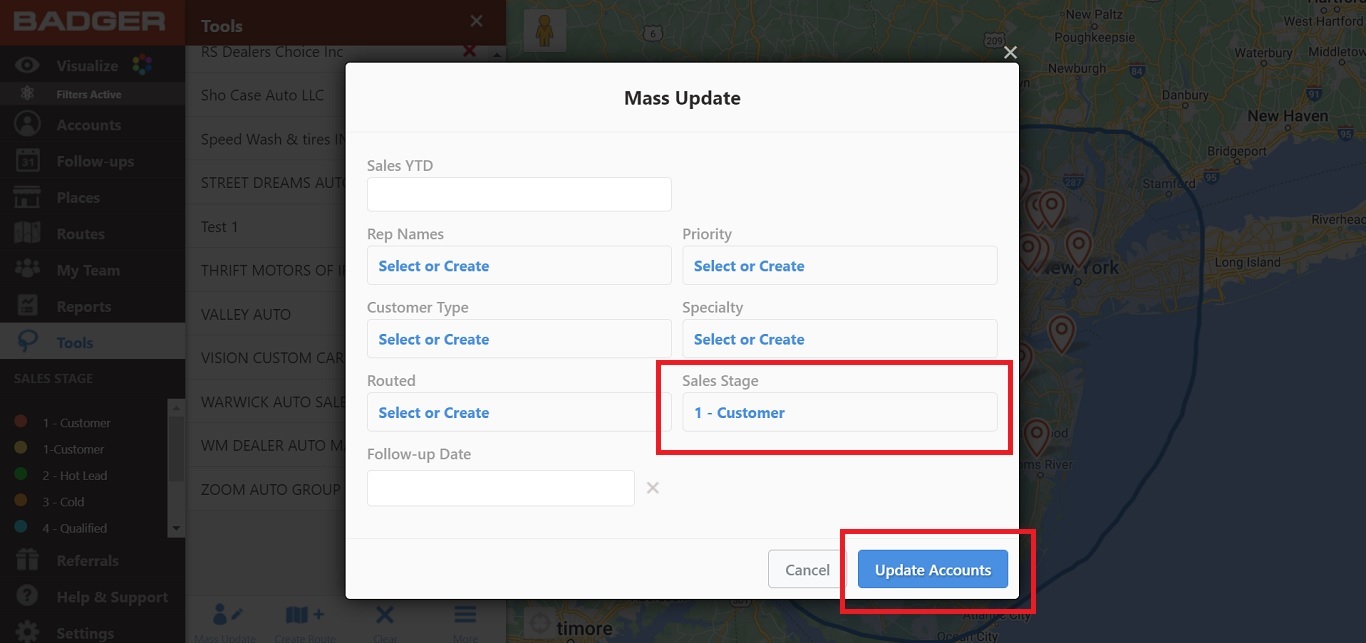Viewport: 1366px width, 643px height.
Task: Select the THRIFT MOTORS row
Action: coord(266,270)
